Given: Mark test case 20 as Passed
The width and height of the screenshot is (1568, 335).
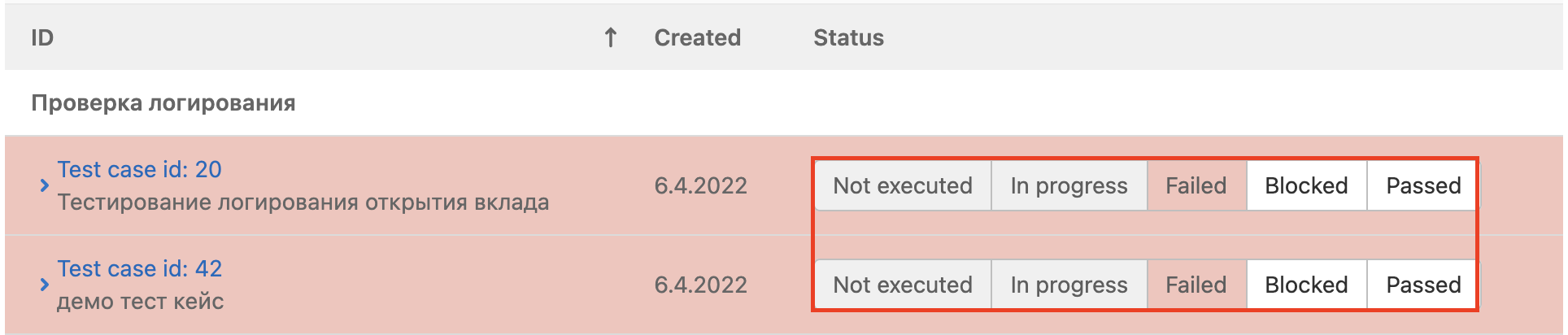Looking at the screenshot, I should [1423, 186].
